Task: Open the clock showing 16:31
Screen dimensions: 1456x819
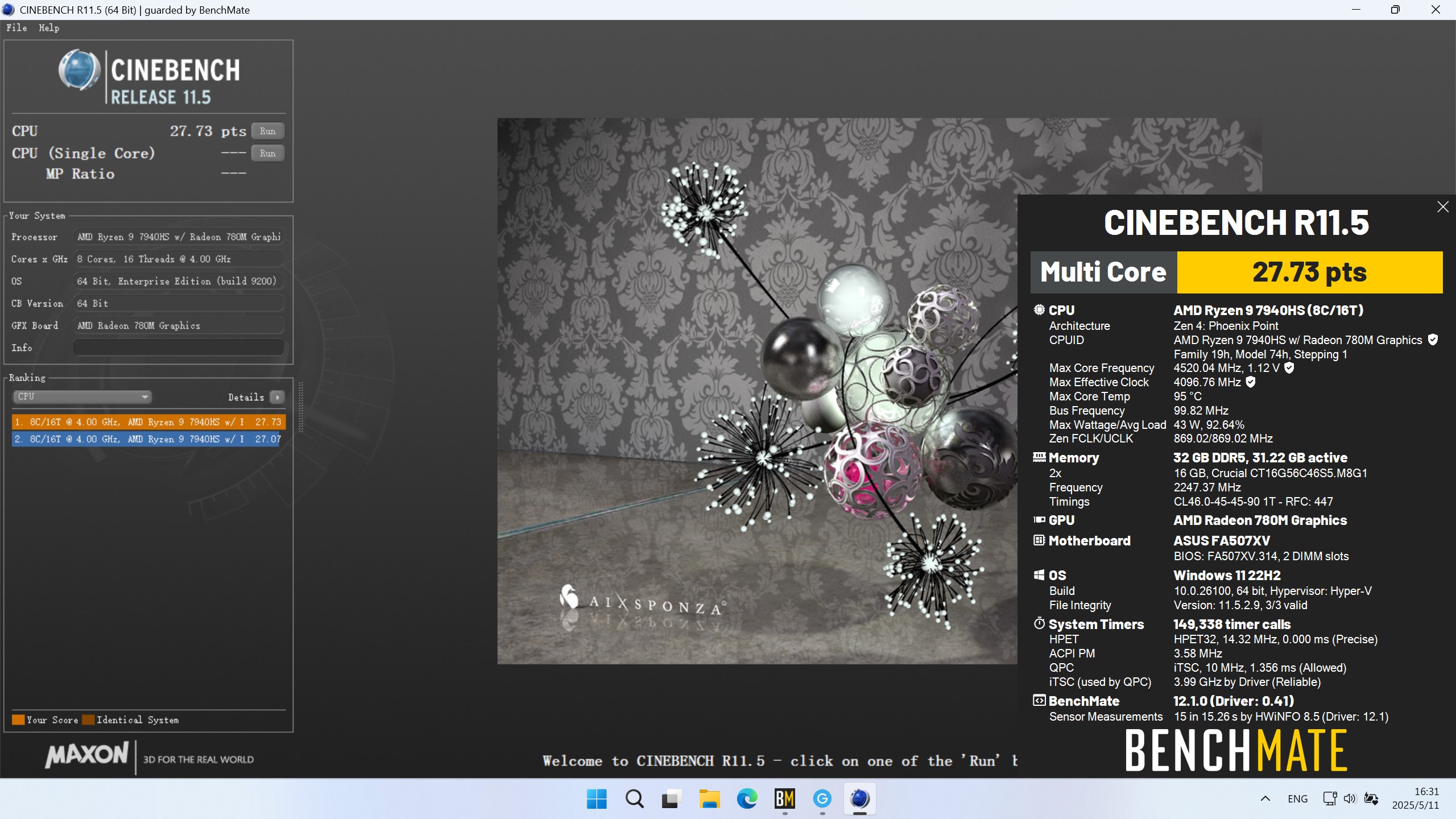Action: pyautogui.click(x=1415, y=799)
